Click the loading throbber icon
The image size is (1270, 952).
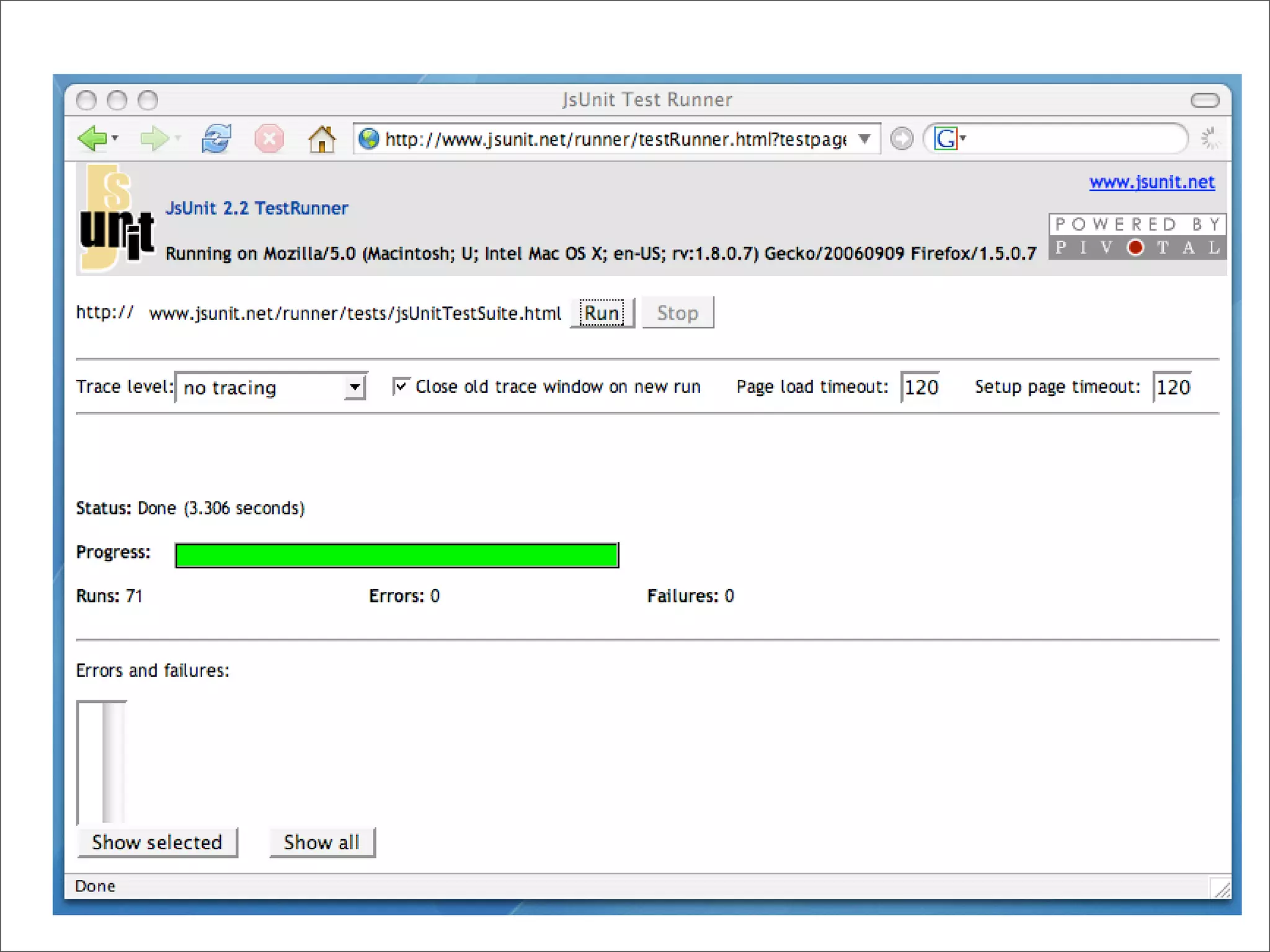click(x=1209, y=138)
